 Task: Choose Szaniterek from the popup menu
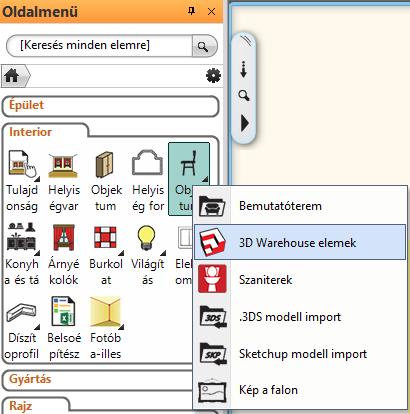(x=300, y=279)
